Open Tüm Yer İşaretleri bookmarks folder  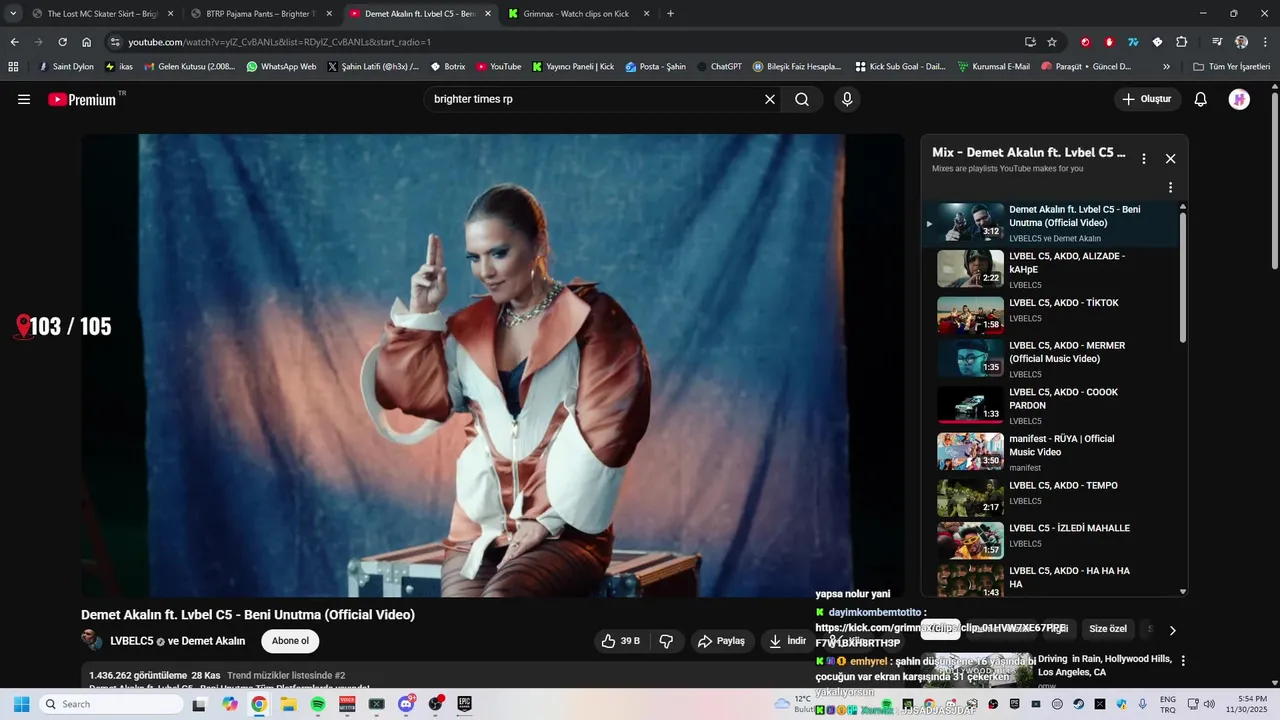(1231, 66)
